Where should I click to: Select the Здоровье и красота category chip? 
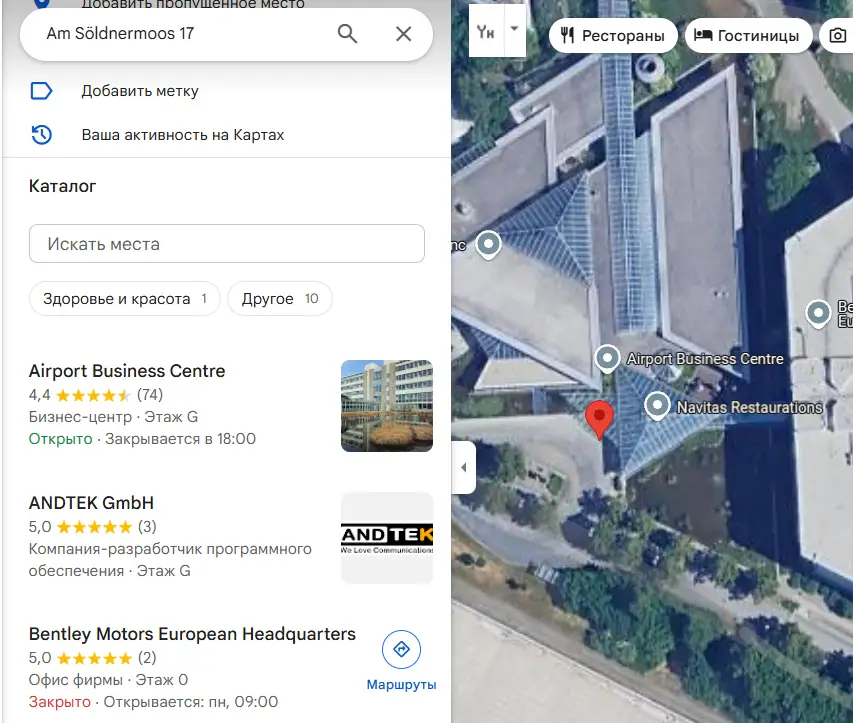(x=125, y=299)
